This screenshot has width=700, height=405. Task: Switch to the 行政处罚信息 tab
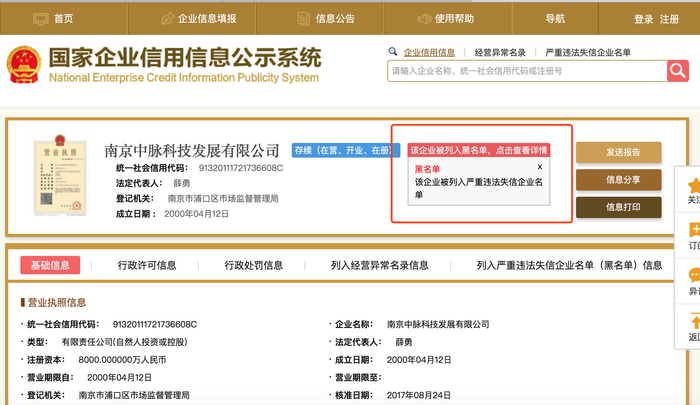pyautogui.click(x=253, y=265)
